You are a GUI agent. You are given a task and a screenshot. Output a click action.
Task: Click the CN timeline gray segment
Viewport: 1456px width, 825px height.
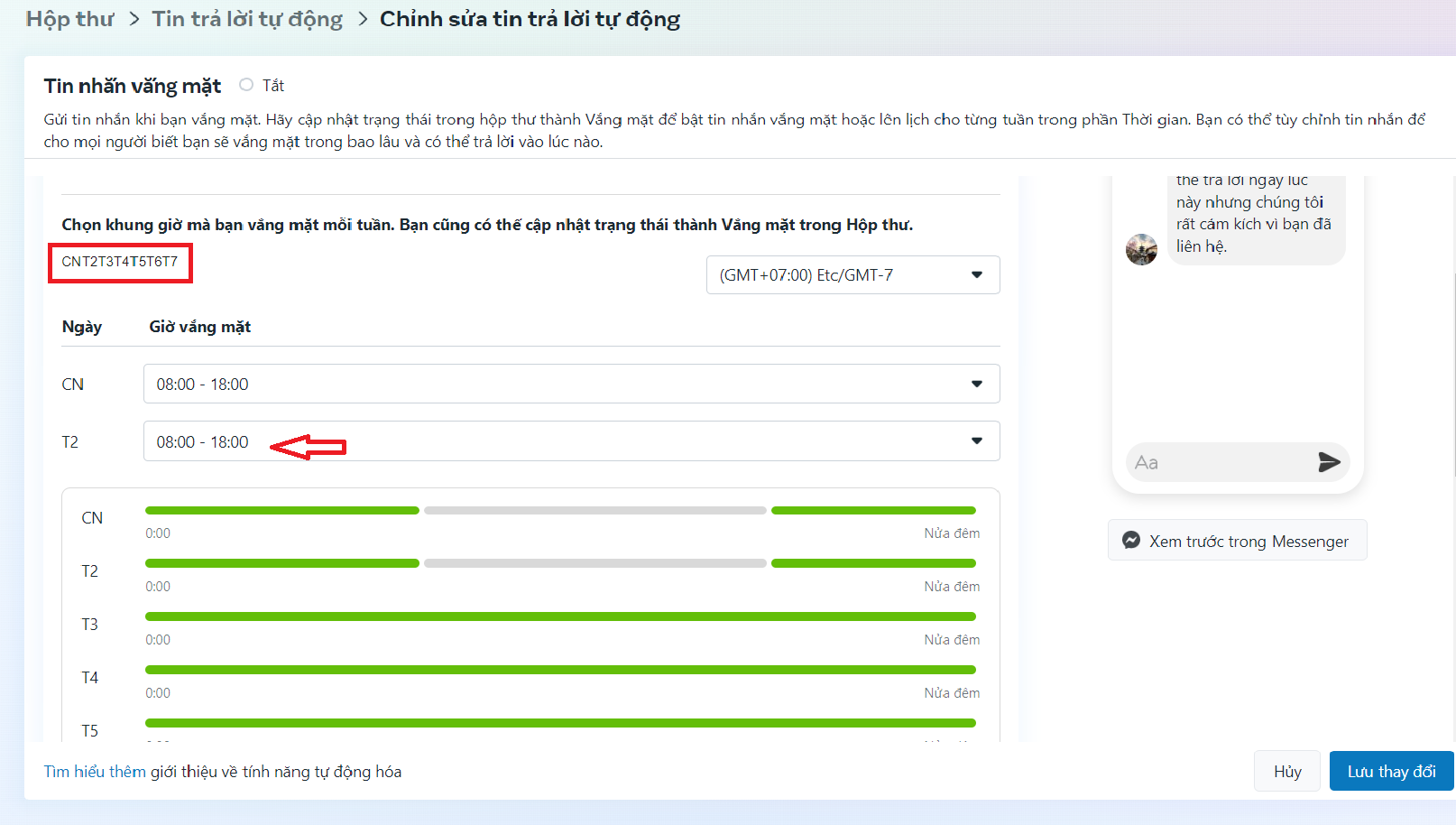594,511
